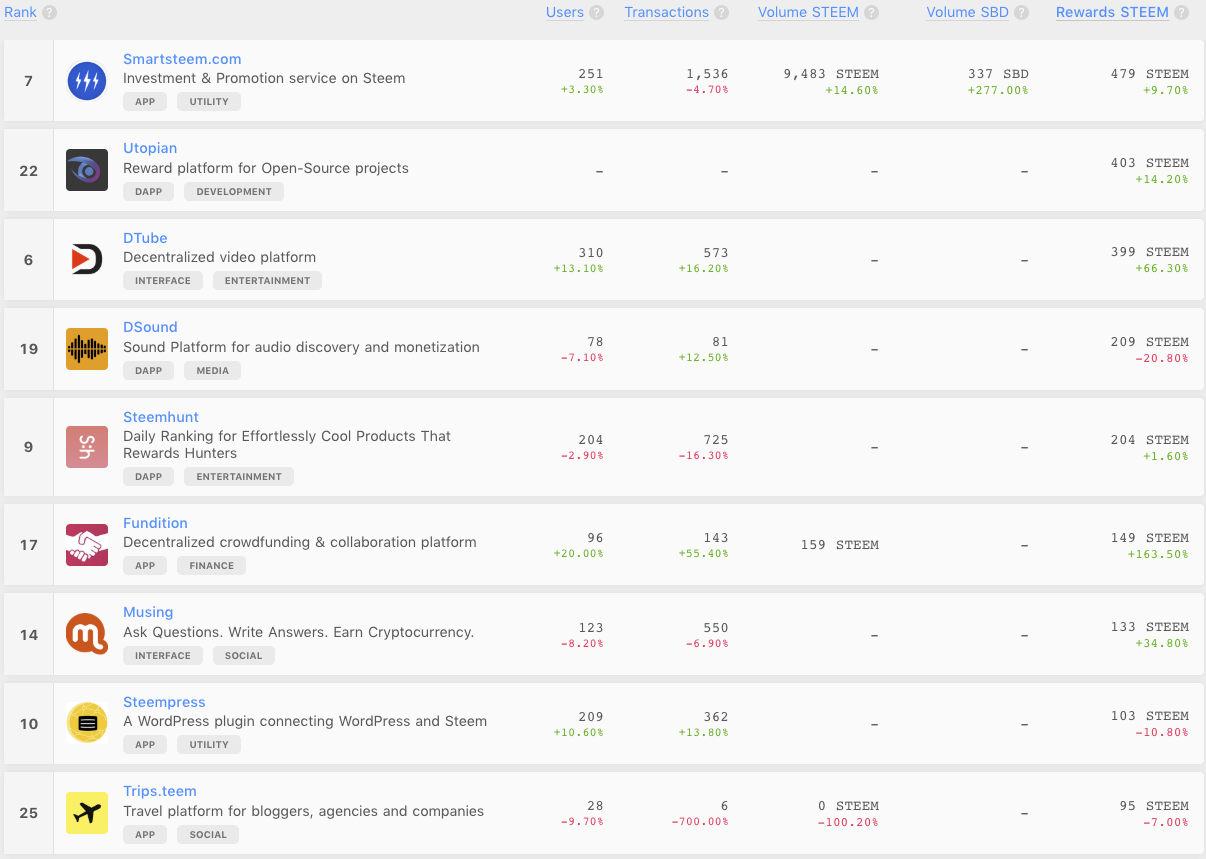Click the 403 STEEM rewards for Utopian
The height and width of the screenshot is (859, 1206).
click(1150, 163)
